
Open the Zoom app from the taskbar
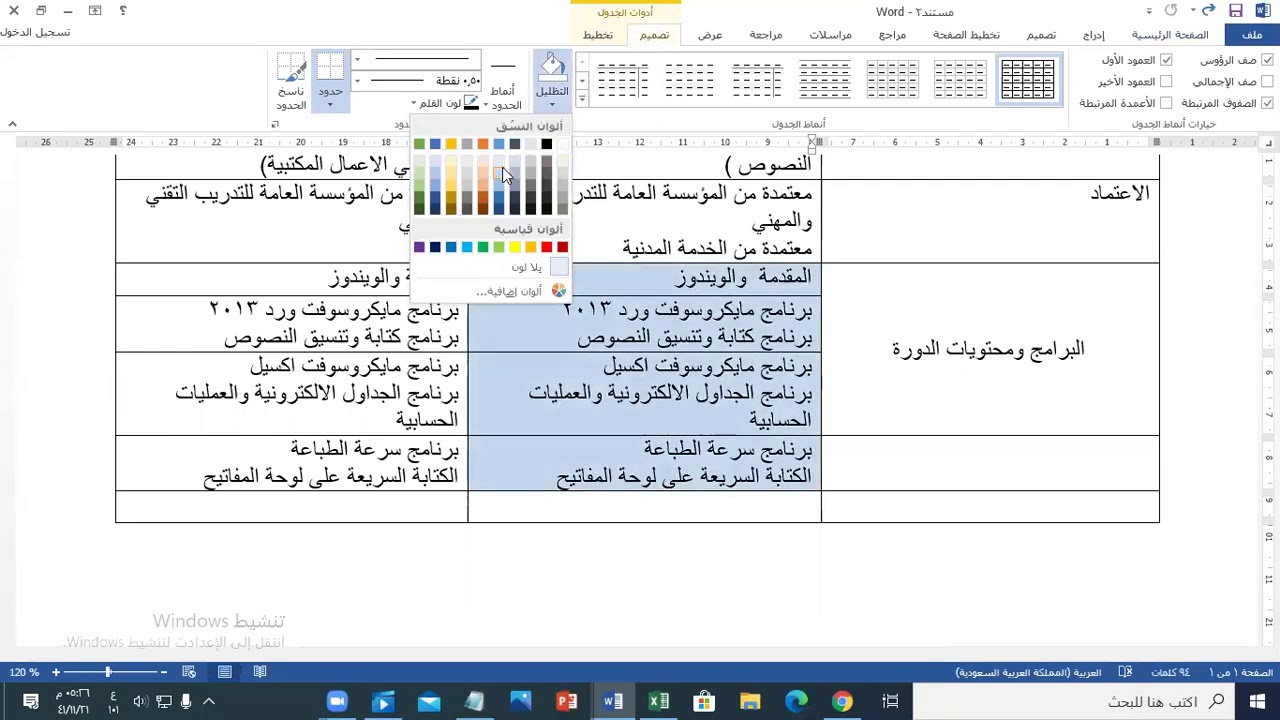(337, 702)
